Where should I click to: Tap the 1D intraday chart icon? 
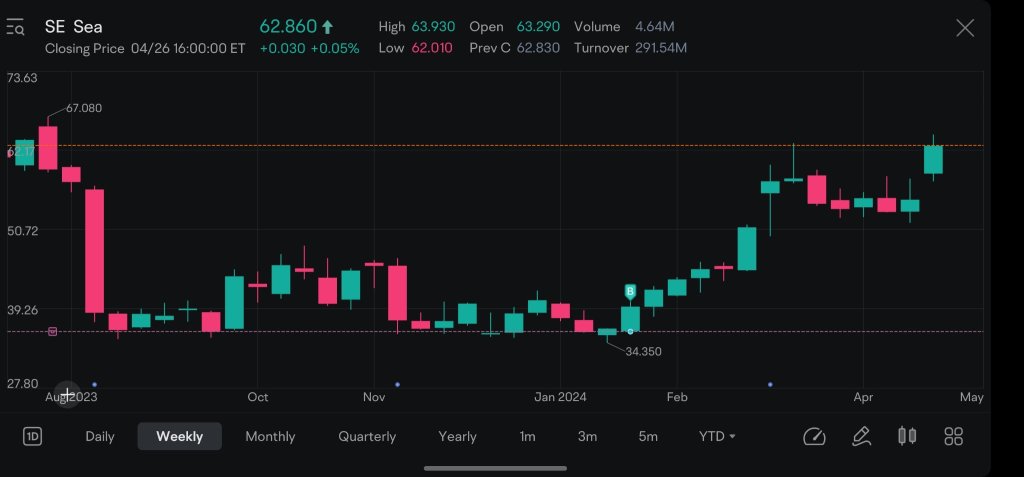tap(32, 437)
